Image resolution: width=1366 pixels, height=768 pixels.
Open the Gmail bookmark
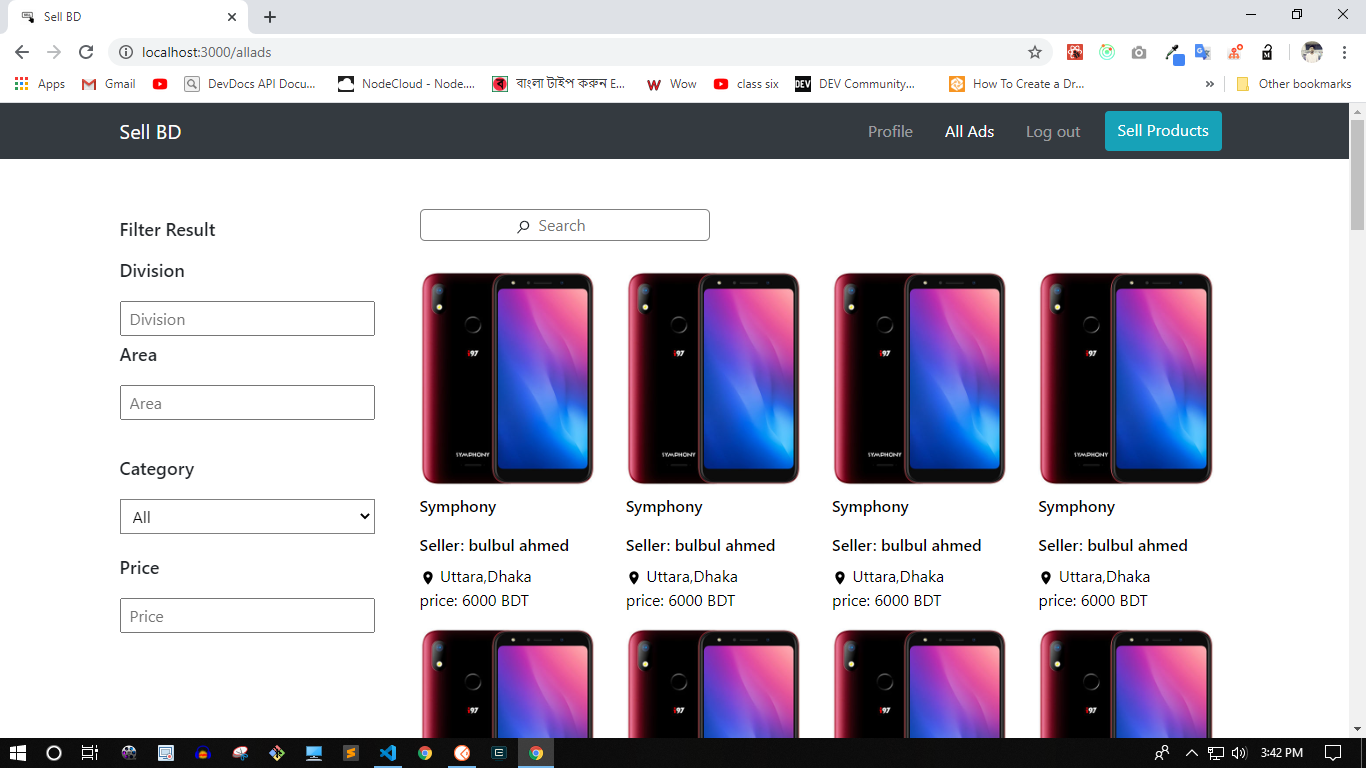[x=109, y=84]
